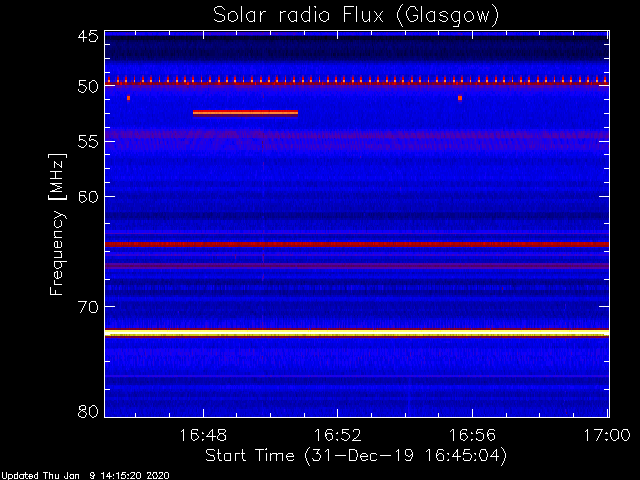The height and width of the screenshot is (480, 640).
Task: Click the 16:52 time tick label
Action: pos(338,435)
